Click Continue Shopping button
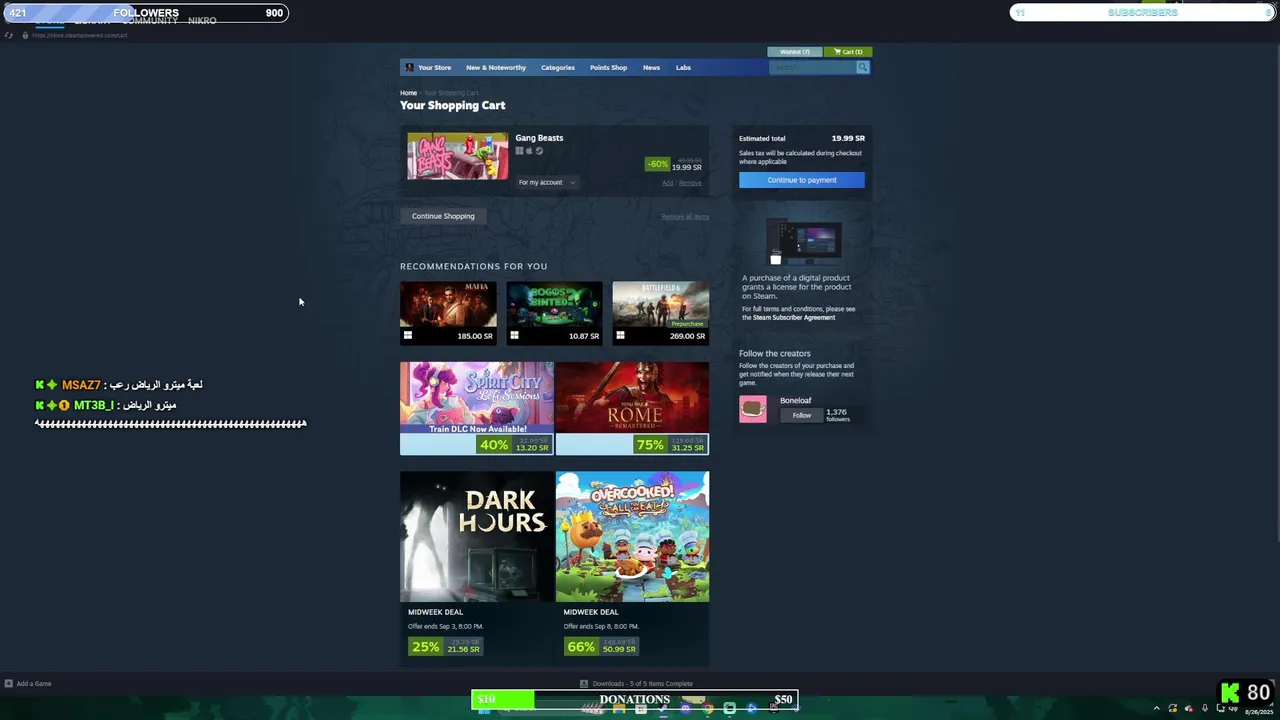The width and height of the screenshot is (1280, 720). tap(443, 216)
